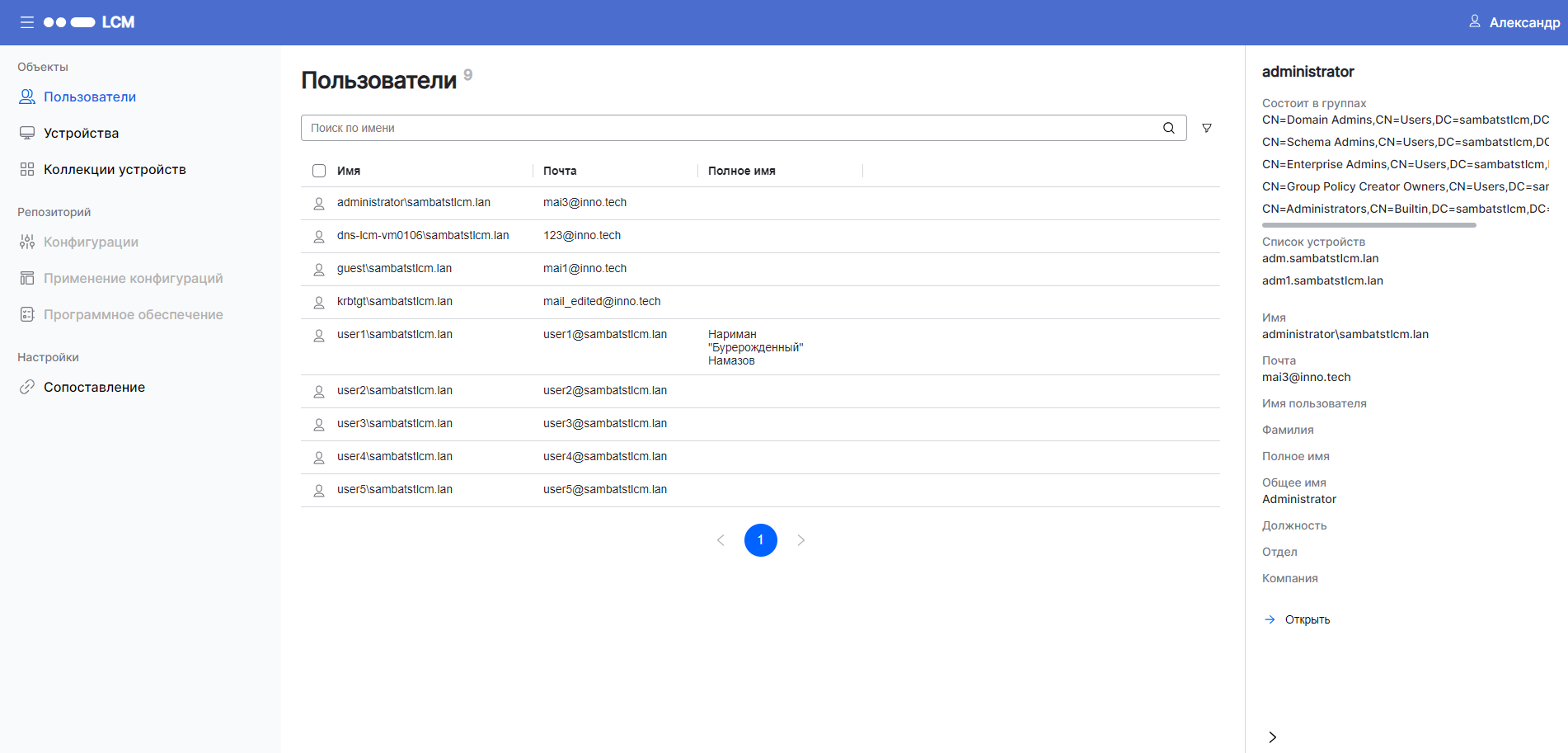The height and width of the screenshot is (753, 1568).
Task: Collapse the administrator details panel
Action: pyautogui.click(x=1272, y=737)
